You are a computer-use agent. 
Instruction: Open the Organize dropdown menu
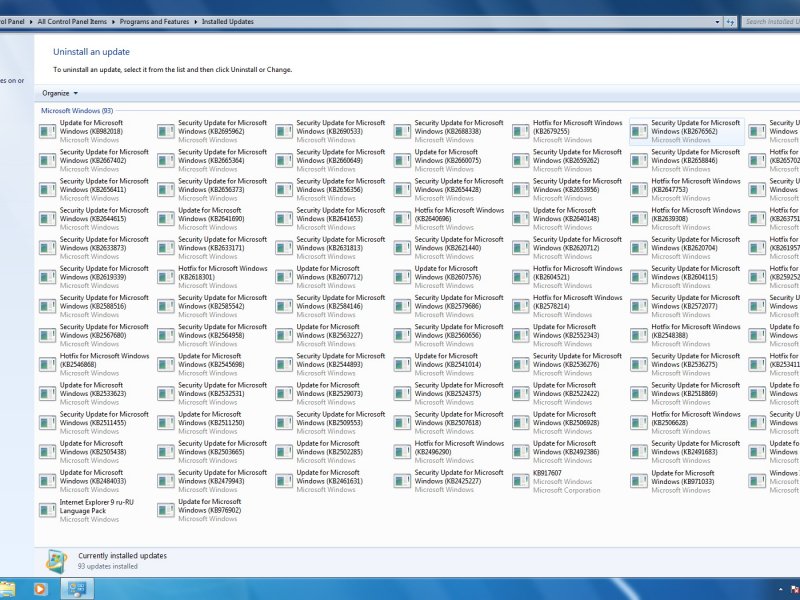[x=60, y=93]
